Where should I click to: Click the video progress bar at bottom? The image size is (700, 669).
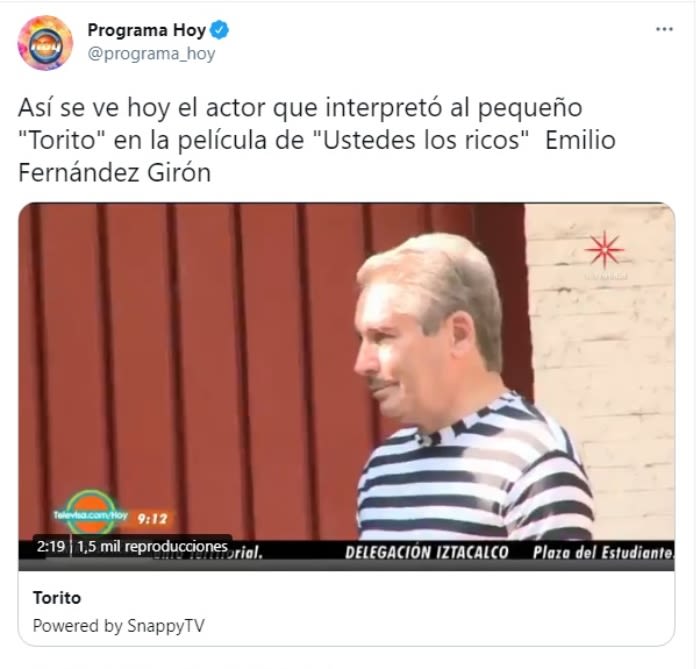coord(346,565)
